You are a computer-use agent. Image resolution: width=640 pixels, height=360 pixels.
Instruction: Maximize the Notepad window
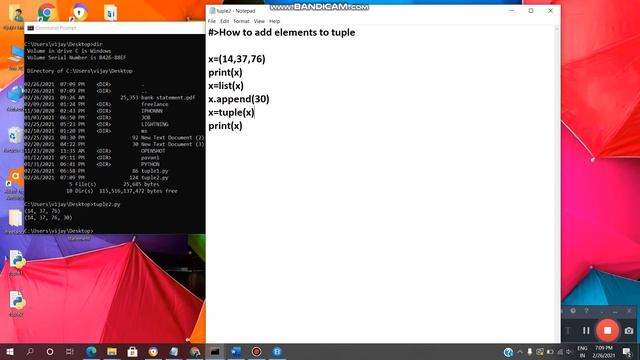click(x=531, y=11)
